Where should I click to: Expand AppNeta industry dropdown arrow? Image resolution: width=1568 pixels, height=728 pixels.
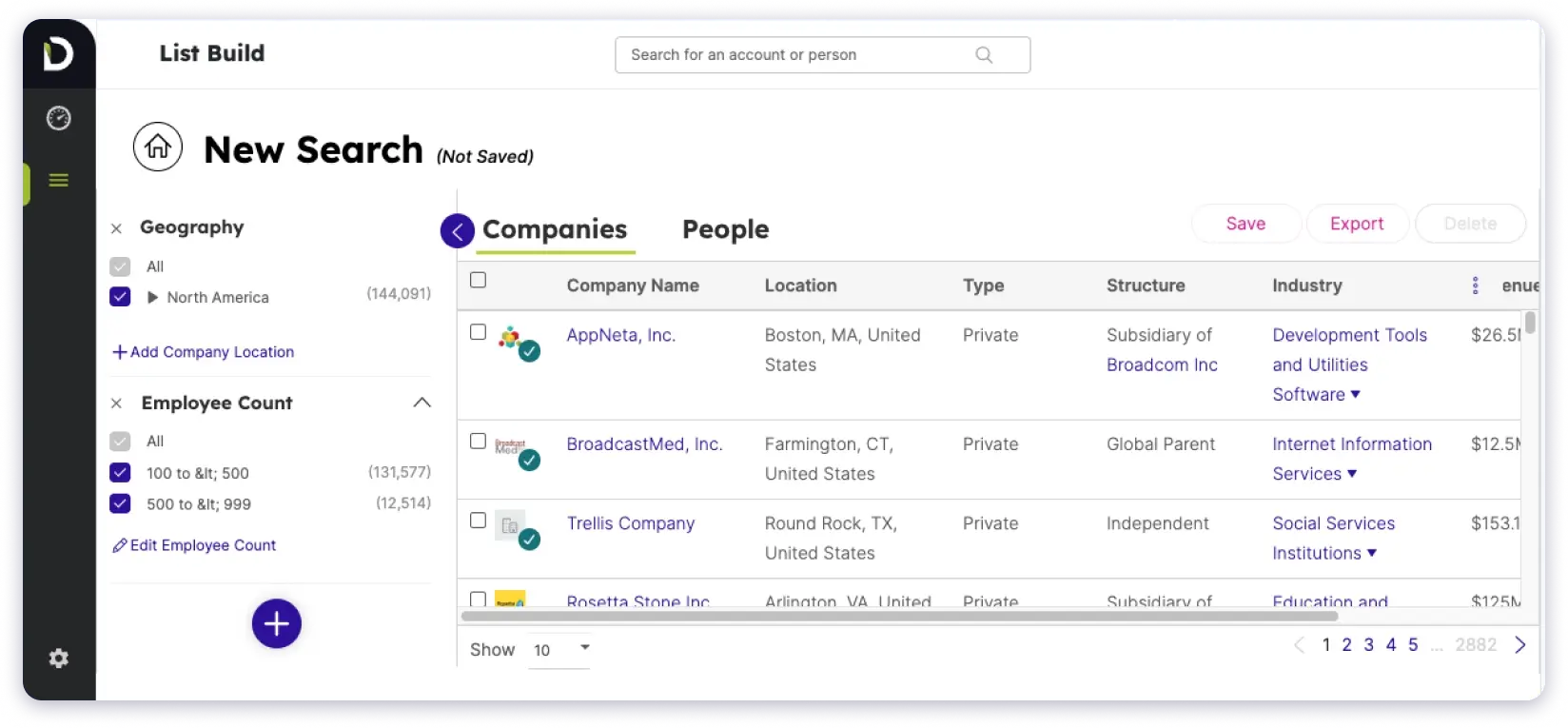tap(1356, 394)
